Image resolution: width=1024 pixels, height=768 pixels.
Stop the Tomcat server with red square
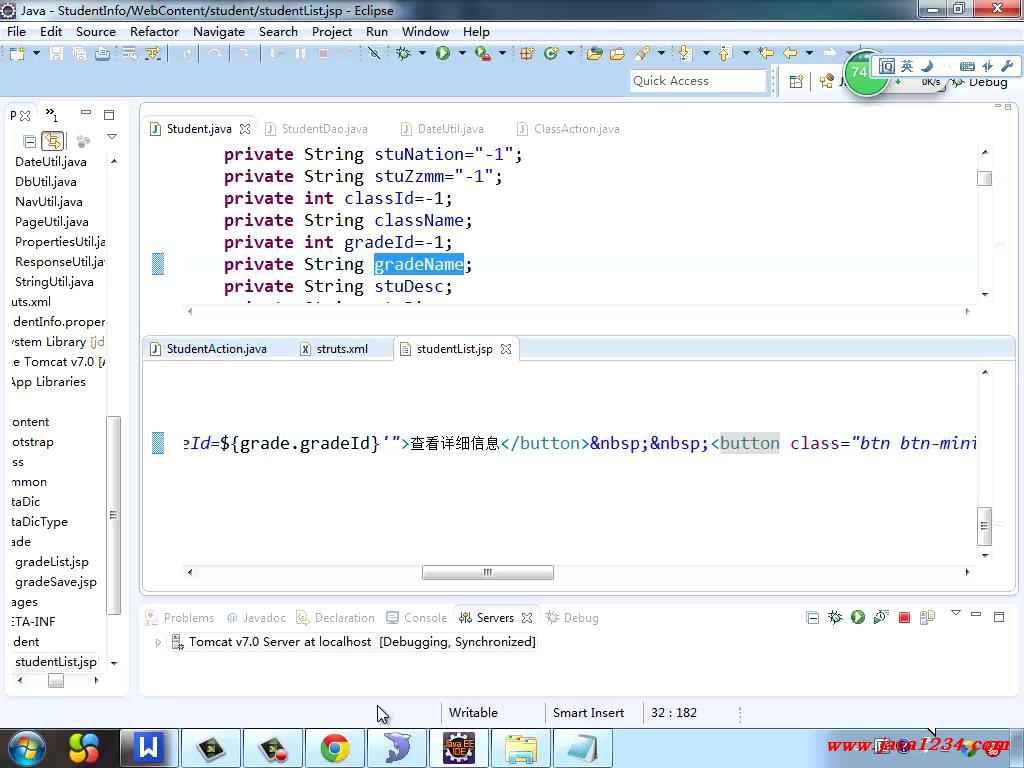[x=904, y=617]
